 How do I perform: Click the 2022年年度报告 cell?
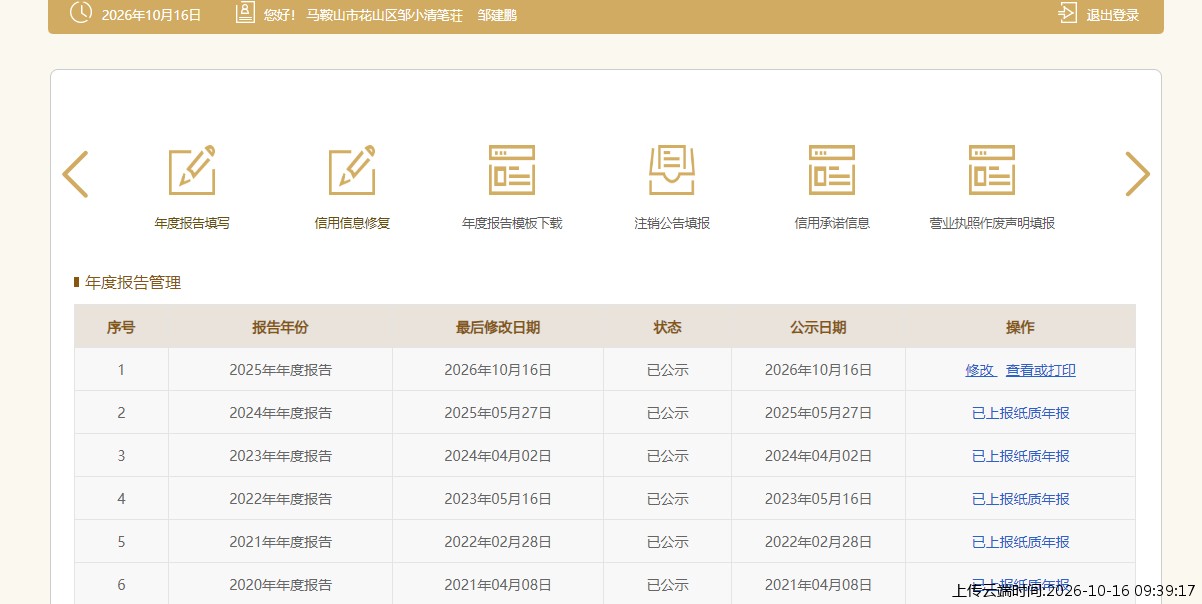pos(280,499)
